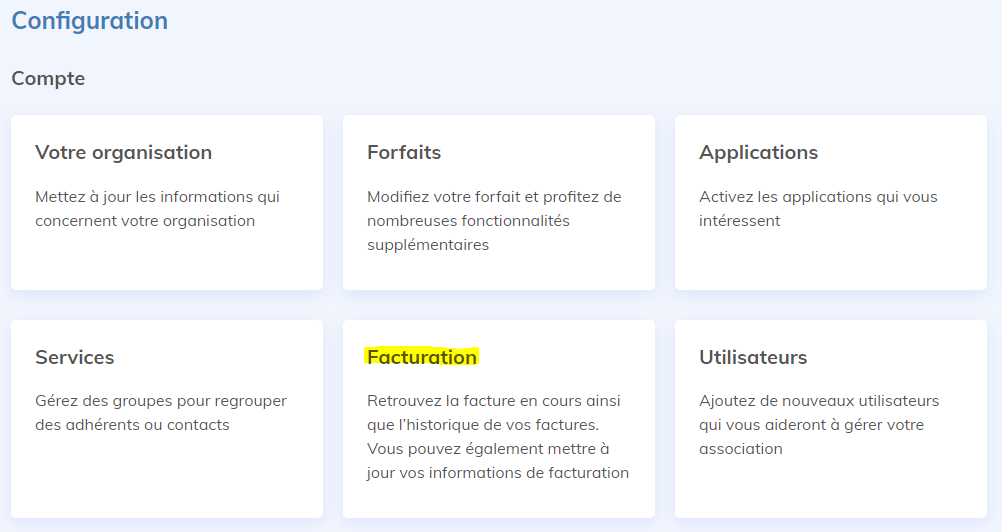
Task: Open the Utilisateurs card title
Action: point(753,358)
